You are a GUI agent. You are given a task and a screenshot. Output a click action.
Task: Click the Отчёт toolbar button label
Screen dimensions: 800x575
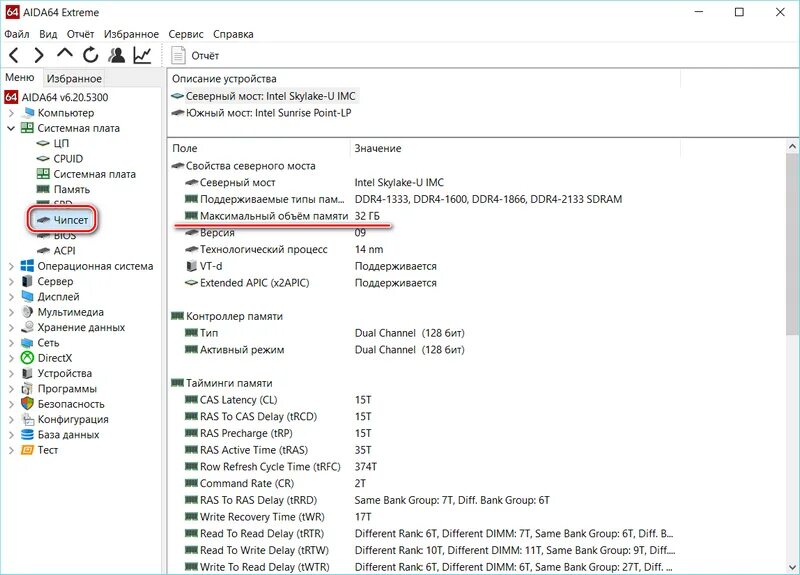click(205, 56)
